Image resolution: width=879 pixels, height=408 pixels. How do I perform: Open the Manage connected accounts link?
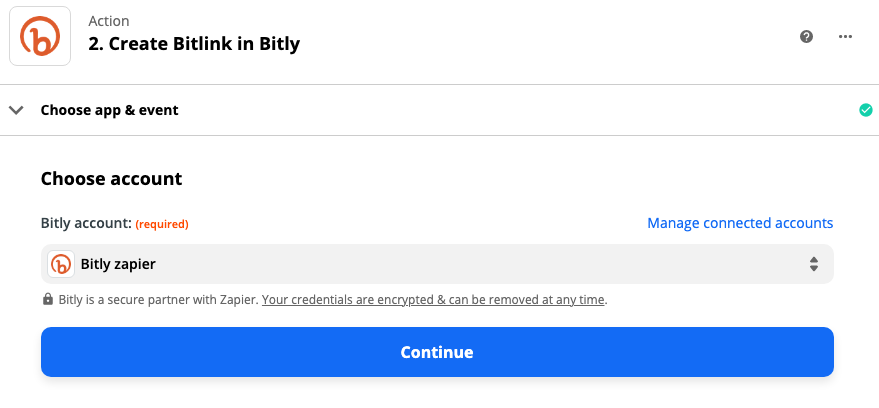[740, 223]
